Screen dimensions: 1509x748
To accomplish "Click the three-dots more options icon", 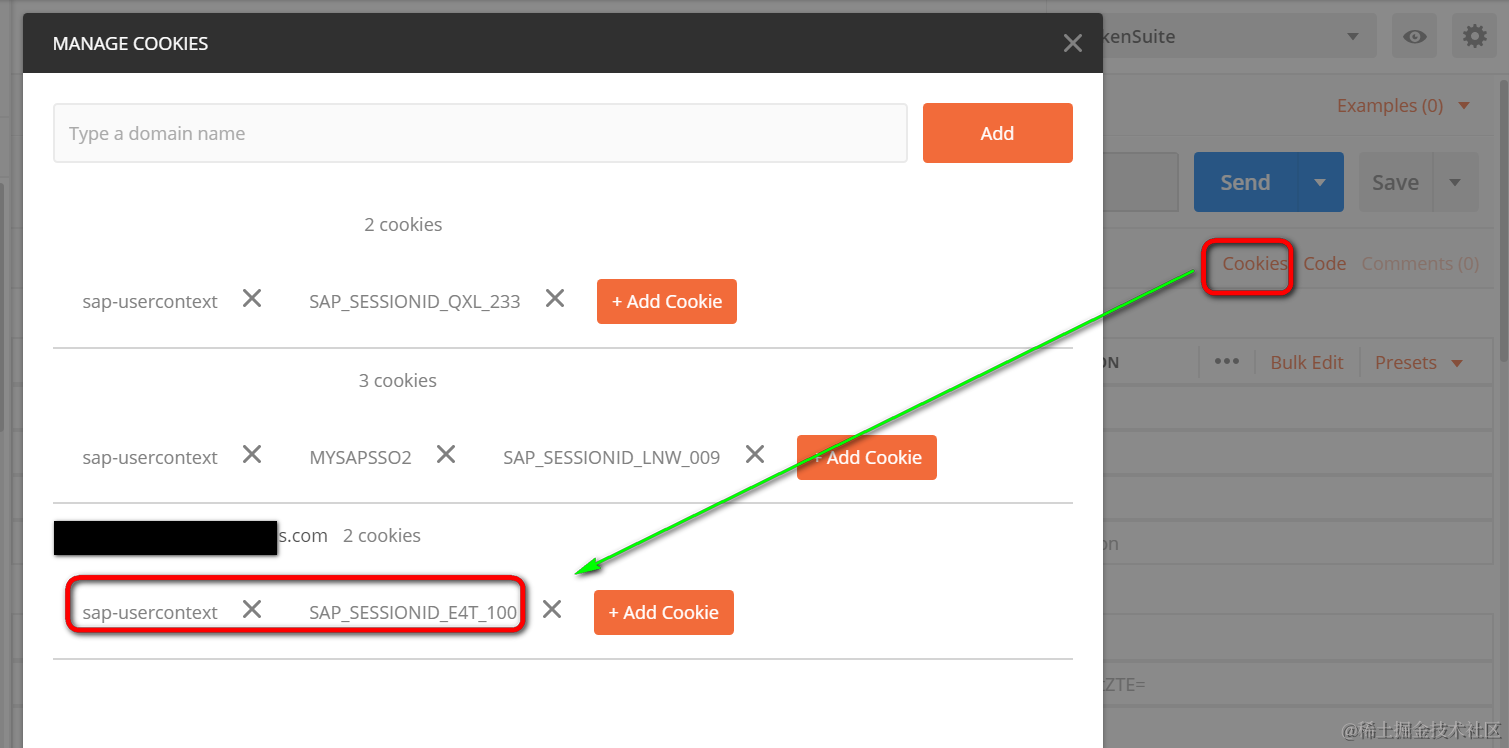I will (x=1227, y=362).
